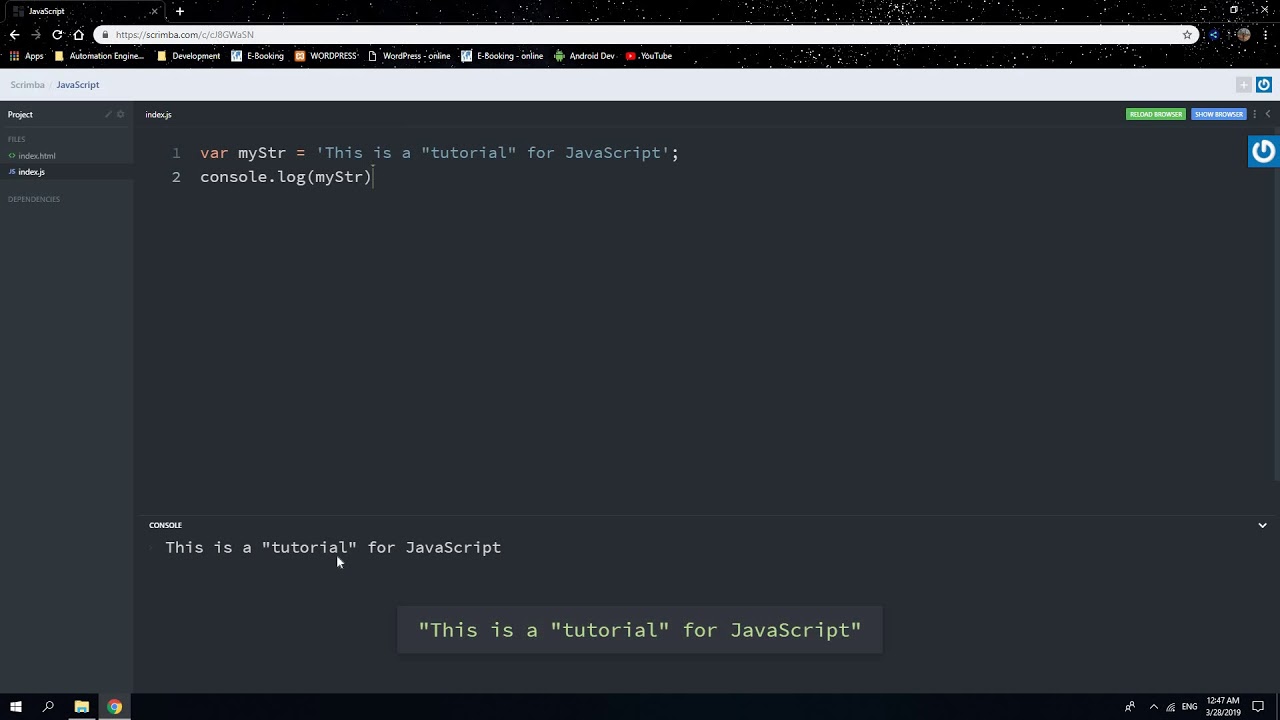Open the Windows Action Center notifications
The width and height of the screenshot is (1280, 720).
(1259, 707)
